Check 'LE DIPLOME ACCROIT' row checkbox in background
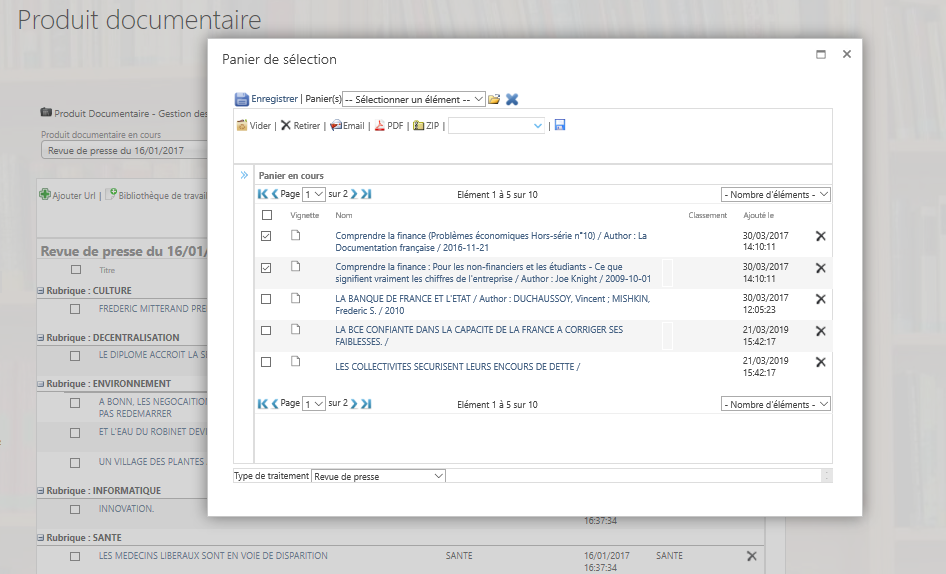Viewport: 946px width, 574px height. tap(75, 356)
